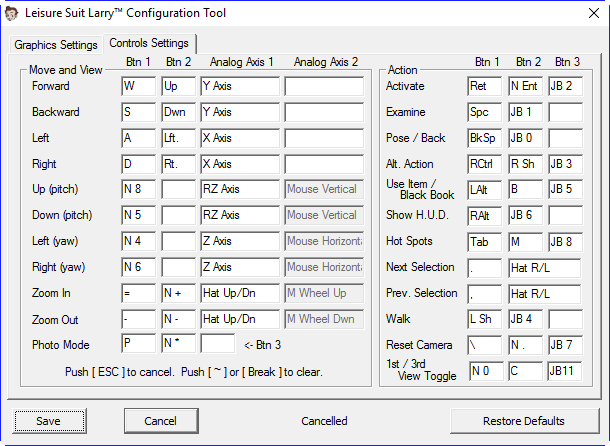Select the Forward Btn 1 field containing W
The image size is (610, 446).
coord(138,86)
